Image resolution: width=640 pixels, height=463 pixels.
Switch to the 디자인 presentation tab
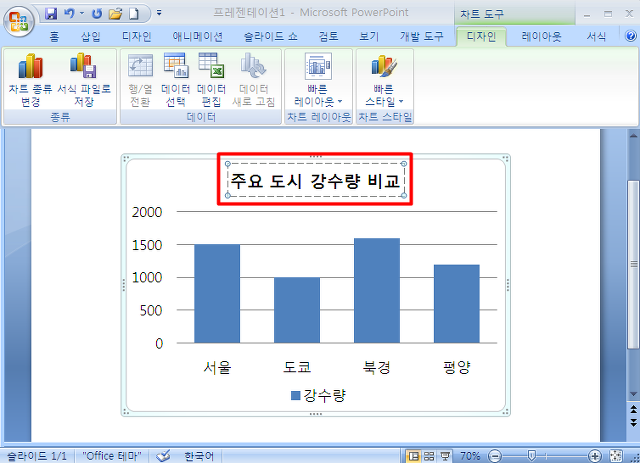137,37
